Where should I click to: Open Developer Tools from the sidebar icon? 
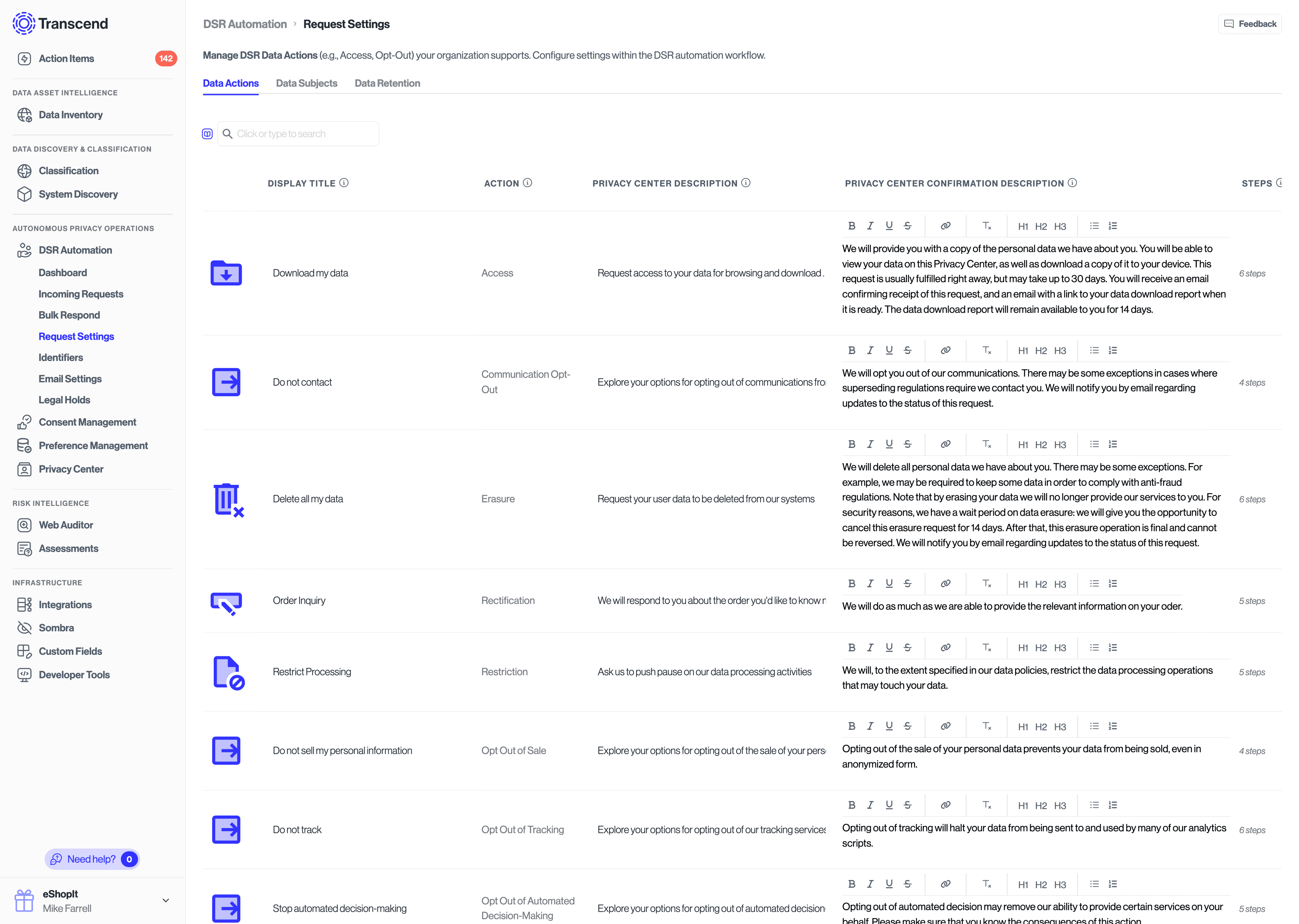tap(24, 675)
